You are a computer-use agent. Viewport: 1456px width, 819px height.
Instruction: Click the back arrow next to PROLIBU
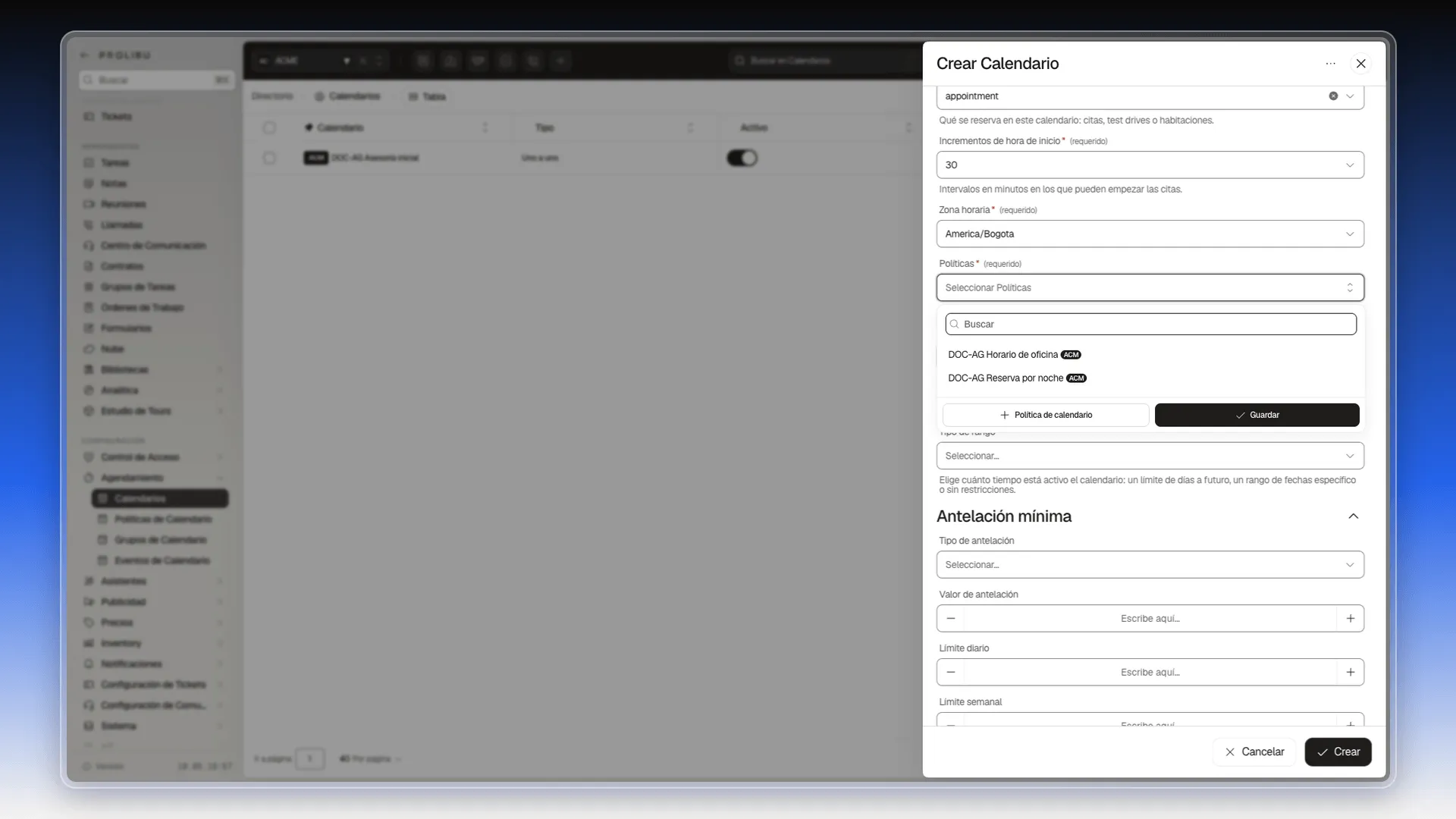[85, 55]
